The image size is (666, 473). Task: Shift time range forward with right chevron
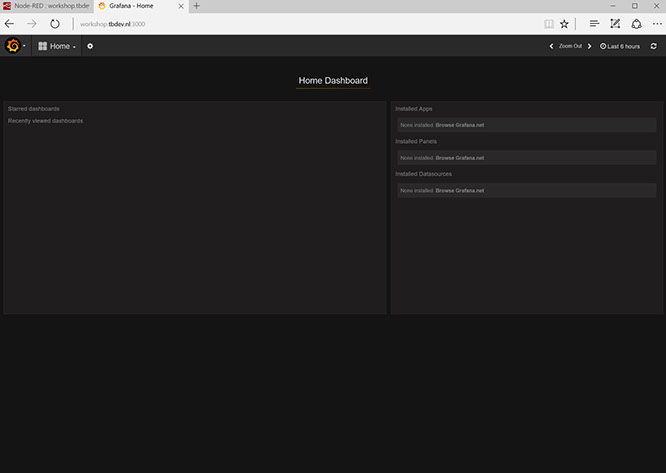[x=590, y=46]
